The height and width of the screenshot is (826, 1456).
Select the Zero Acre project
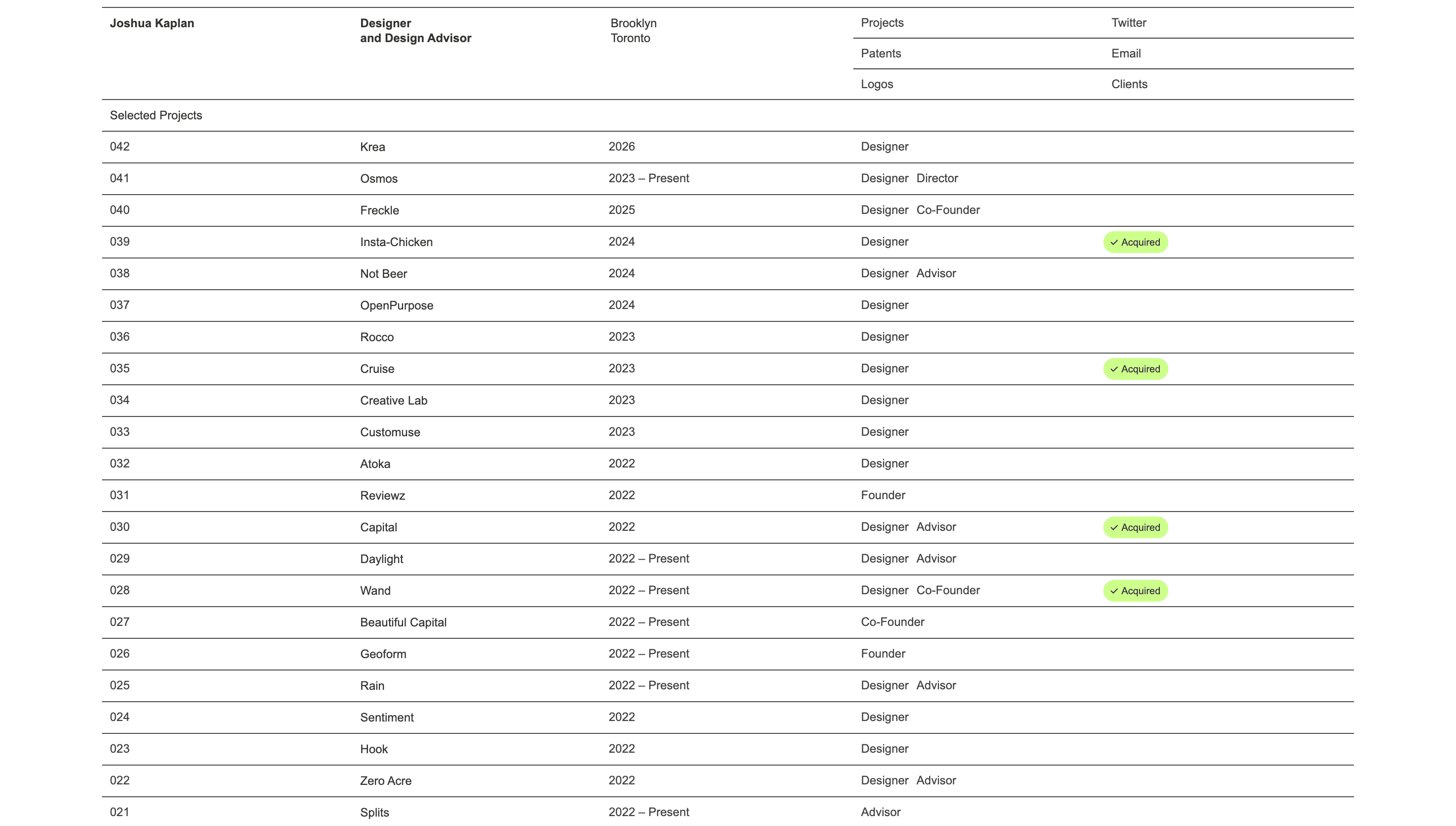pos(386,780)
